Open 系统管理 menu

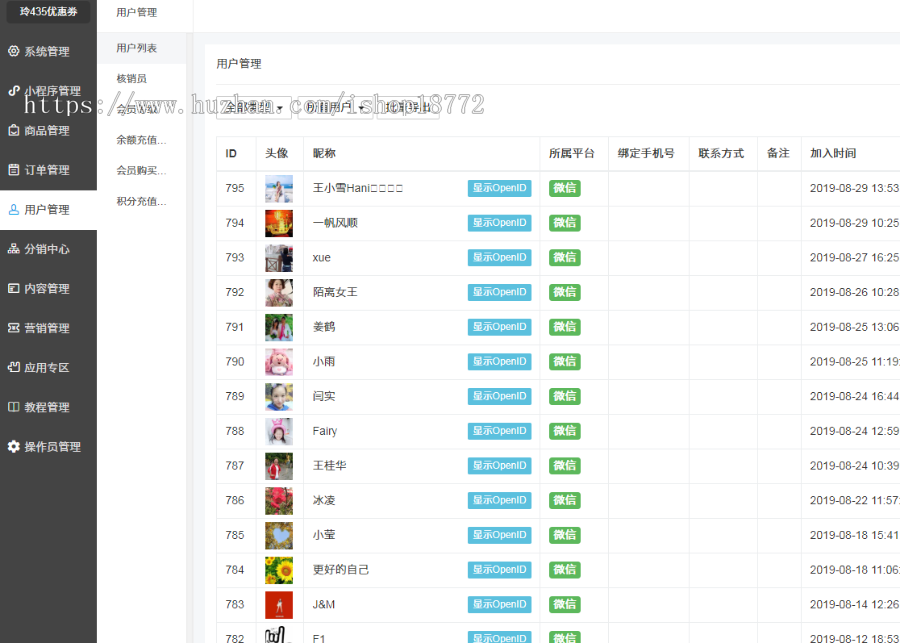pyautogui.click(x=48, y=51)
